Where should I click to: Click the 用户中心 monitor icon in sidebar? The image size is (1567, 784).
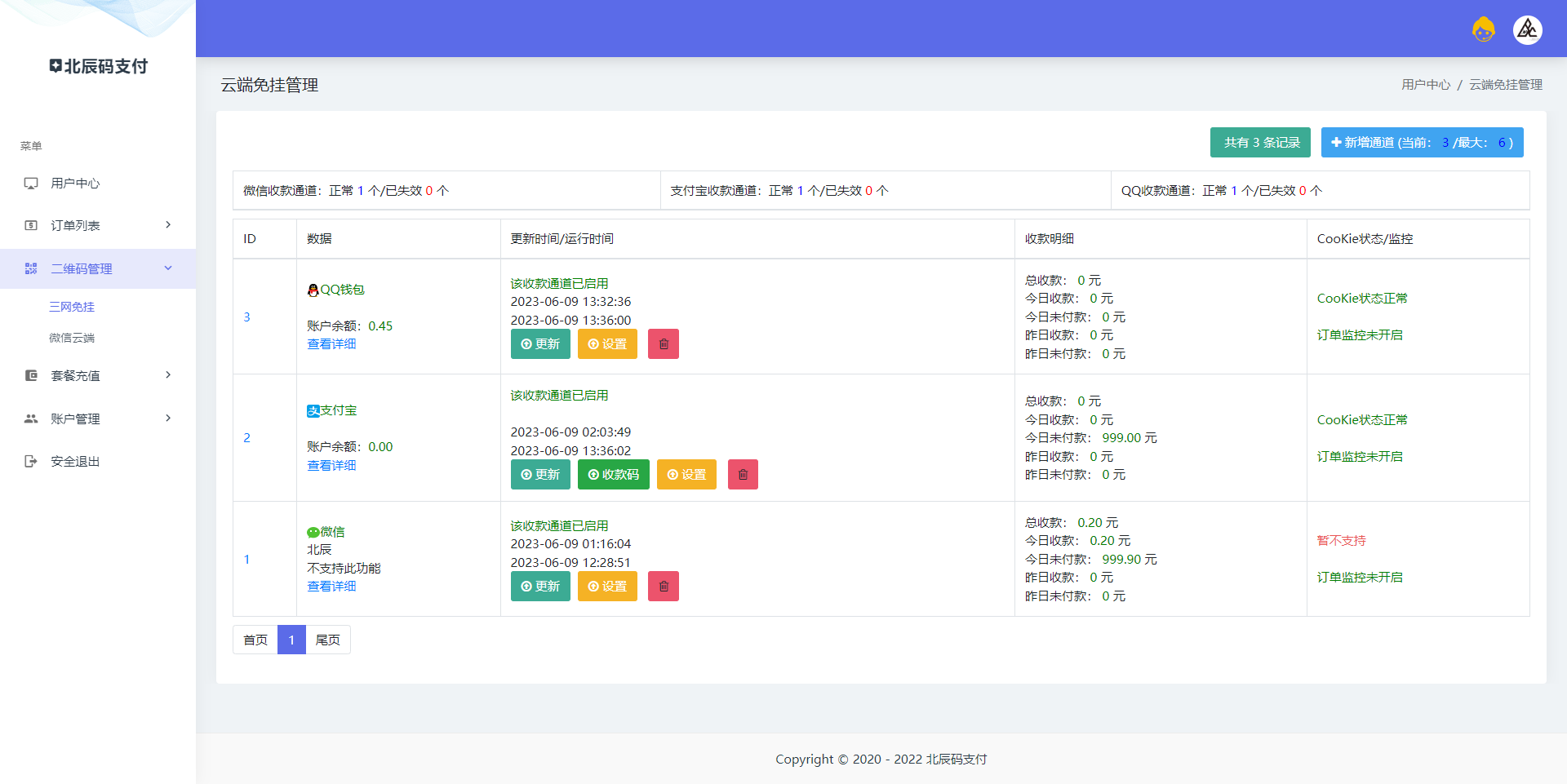(x=31, y=184)
